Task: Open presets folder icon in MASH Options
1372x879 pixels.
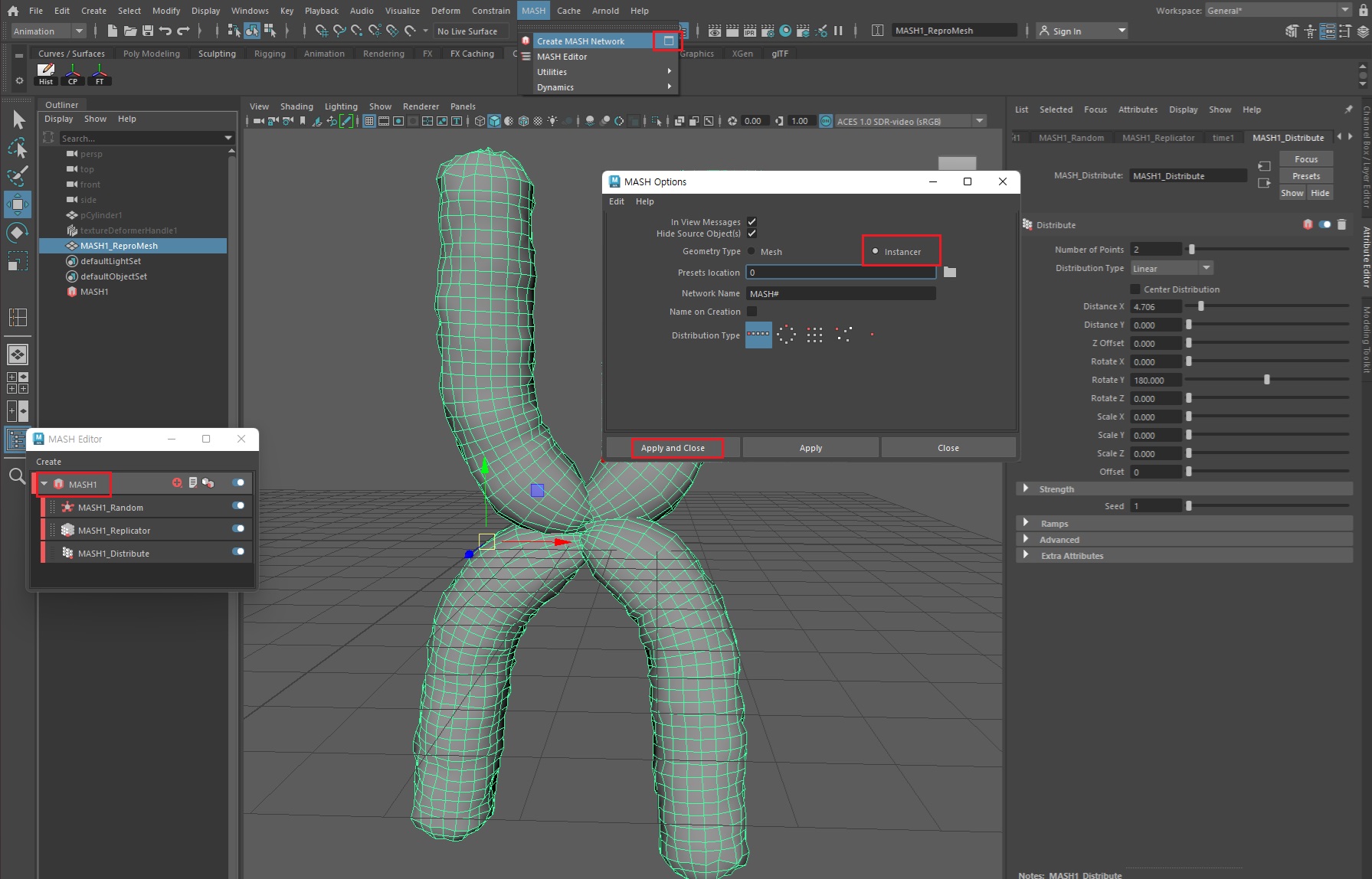Action: coord(950,272)
